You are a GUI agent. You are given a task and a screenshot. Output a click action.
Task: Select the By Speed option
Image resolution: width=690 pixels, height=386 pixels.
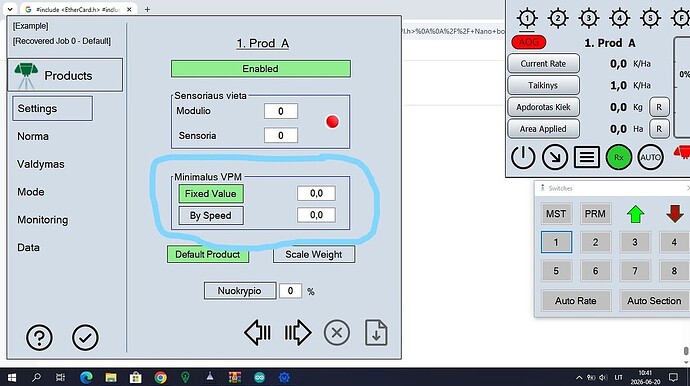pos(211,216)
